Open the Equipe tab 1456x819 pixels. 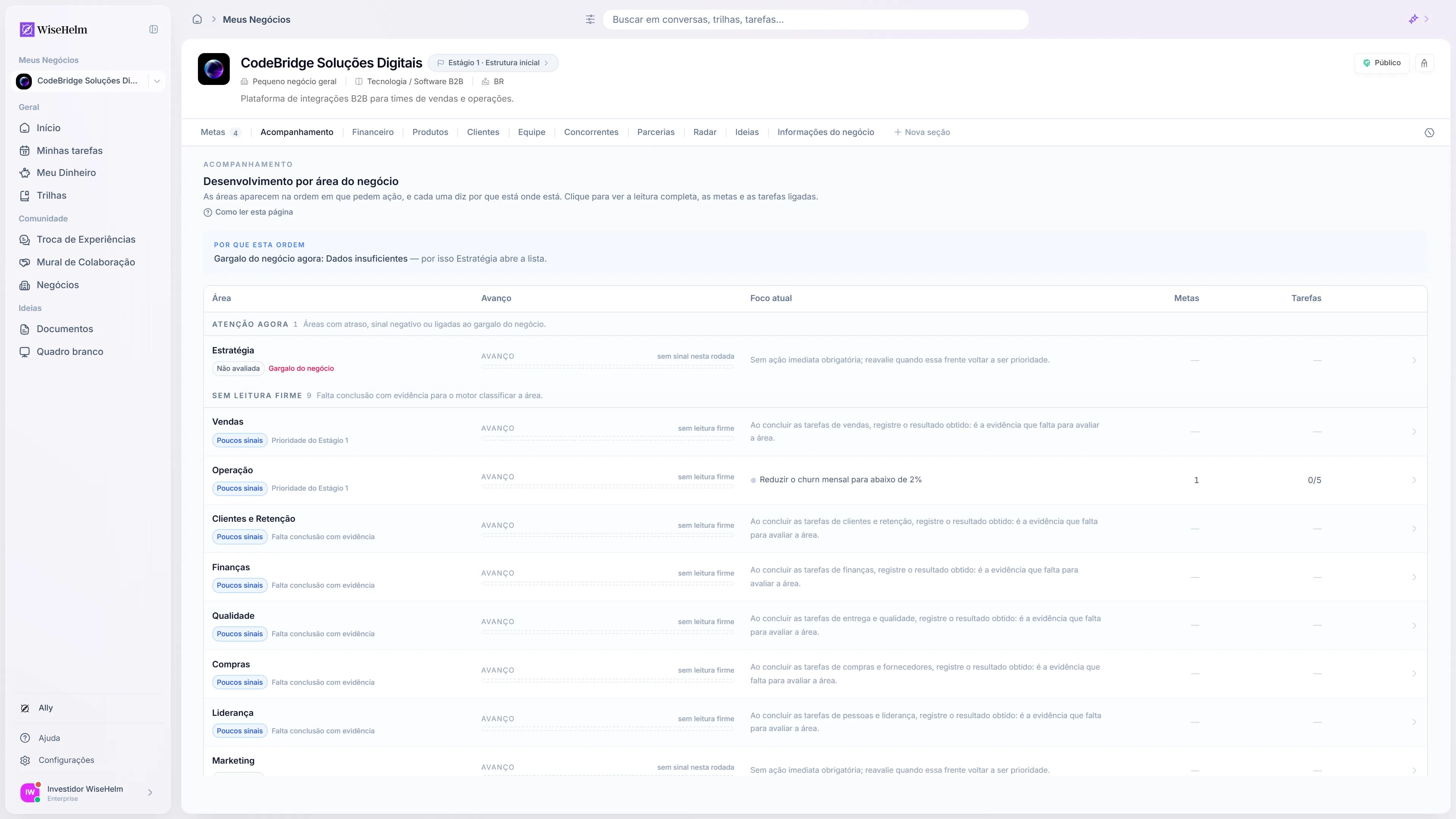point(531,132)
